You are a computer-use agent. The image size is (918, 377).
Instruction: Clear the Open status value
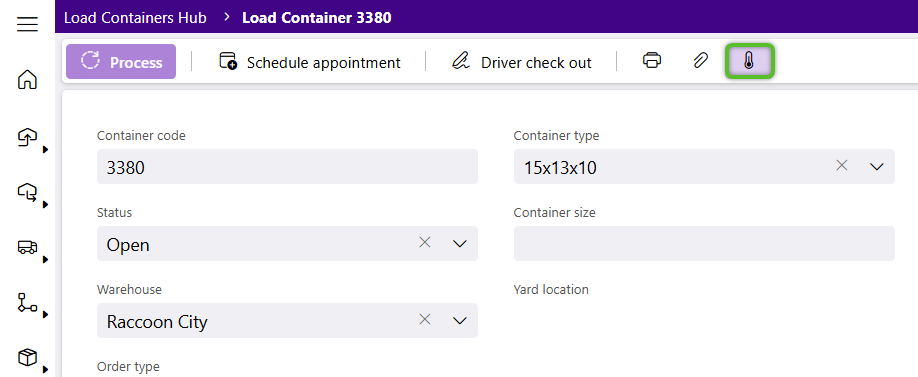(x=425, y=242)
